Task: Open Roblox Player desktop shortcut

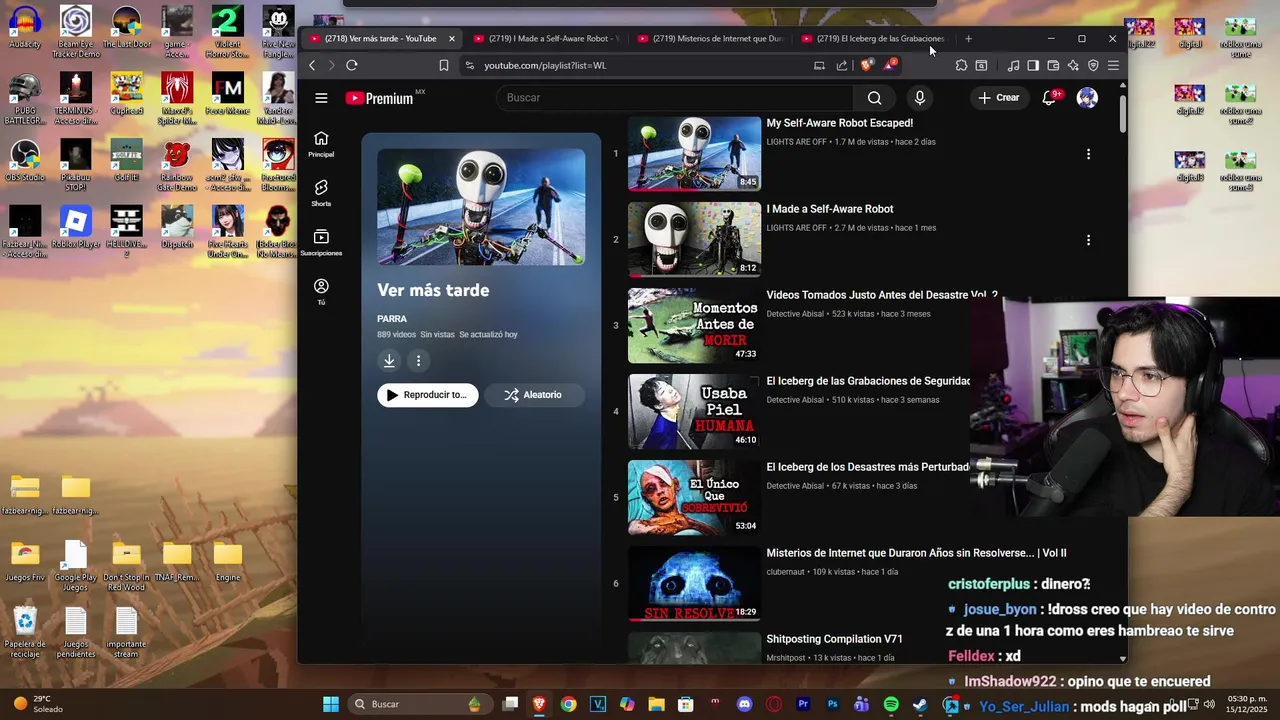Action: pos(76,227)
